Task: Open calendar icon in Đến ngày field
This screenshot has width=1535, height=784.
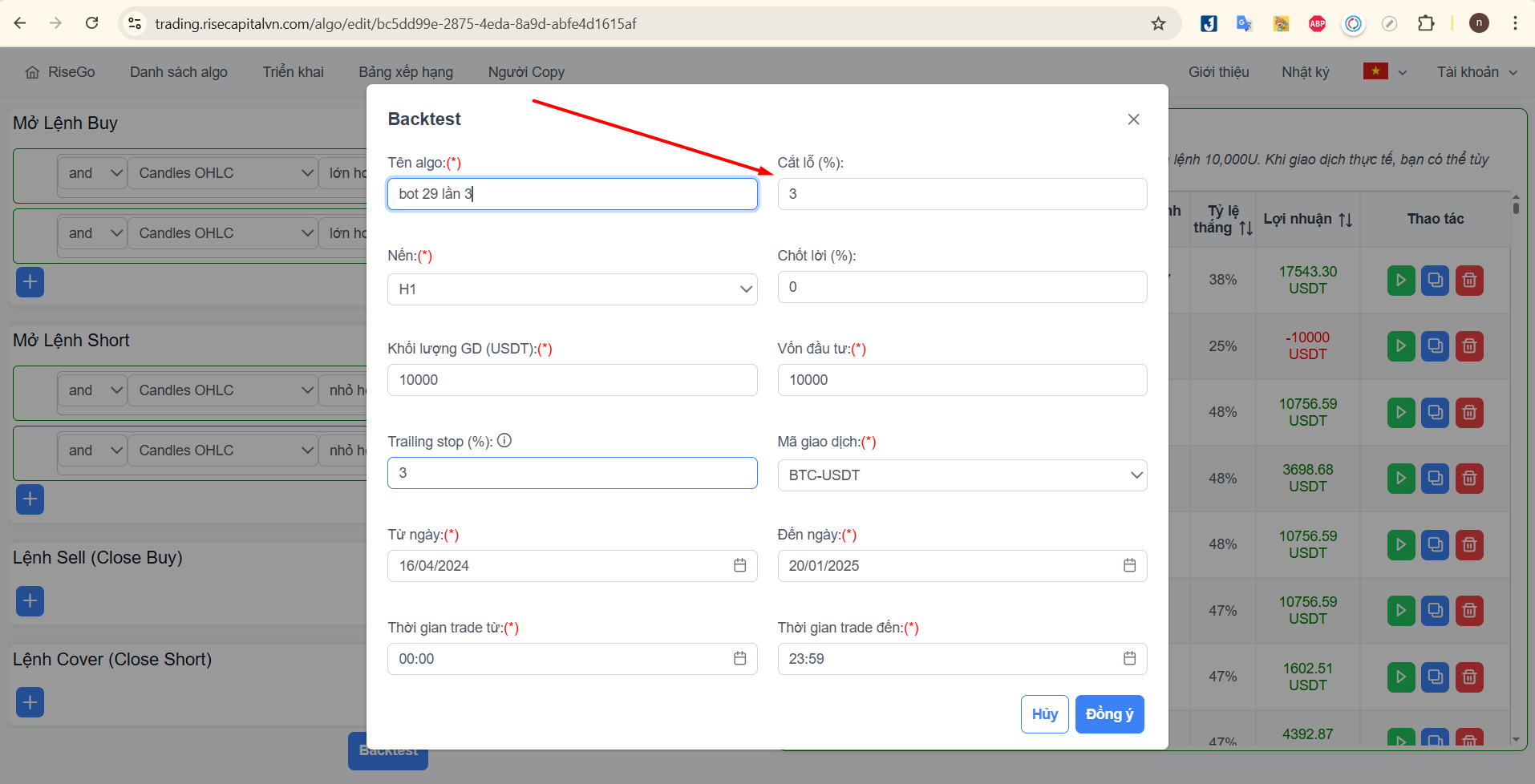Action: [1129, 566]
